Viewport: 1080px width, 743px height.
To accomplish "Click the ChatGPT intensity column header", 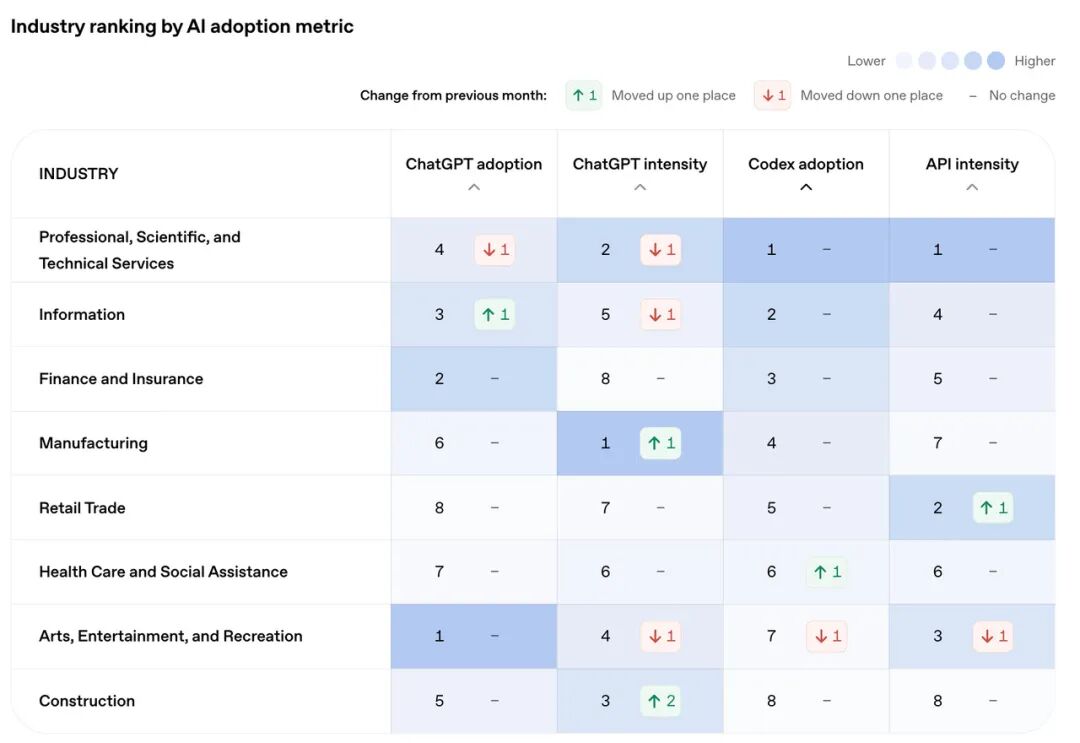I will click(640, 164).
